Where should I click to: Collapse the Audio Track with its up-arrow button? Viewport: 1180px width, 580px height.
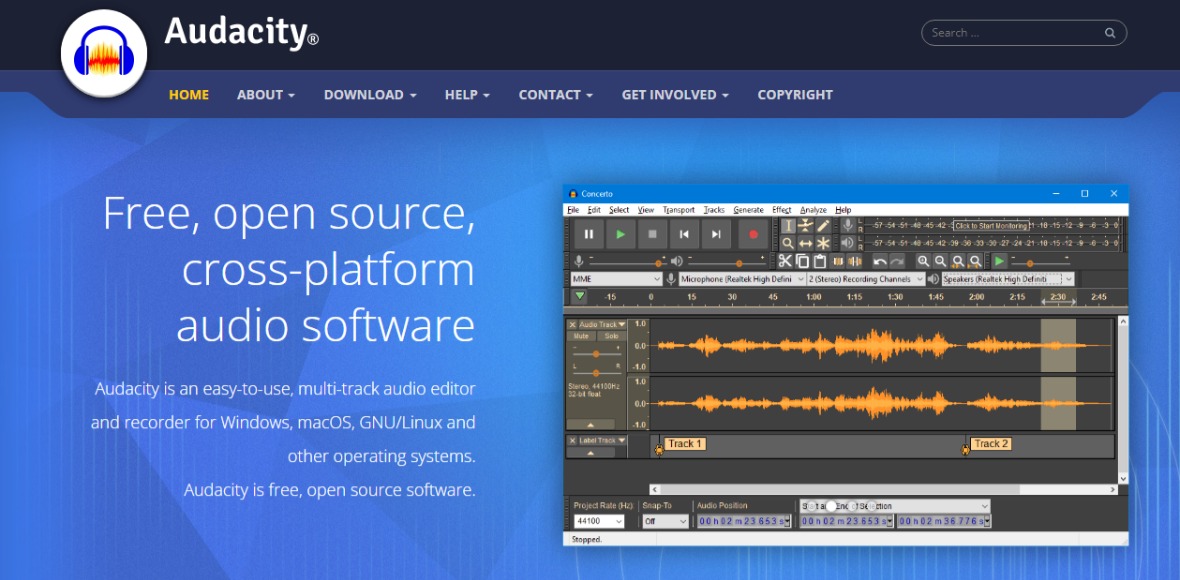tap(590, 424)
